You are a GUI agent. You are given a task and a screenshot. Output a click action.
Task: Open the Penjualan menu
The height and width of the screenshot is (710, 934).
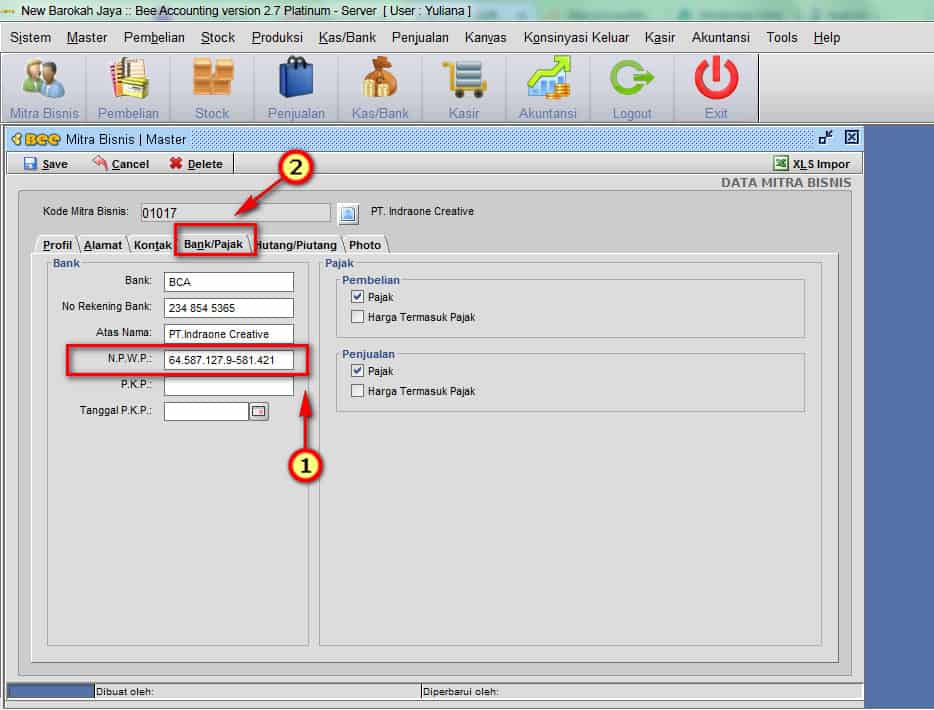[x=420, y=38]
